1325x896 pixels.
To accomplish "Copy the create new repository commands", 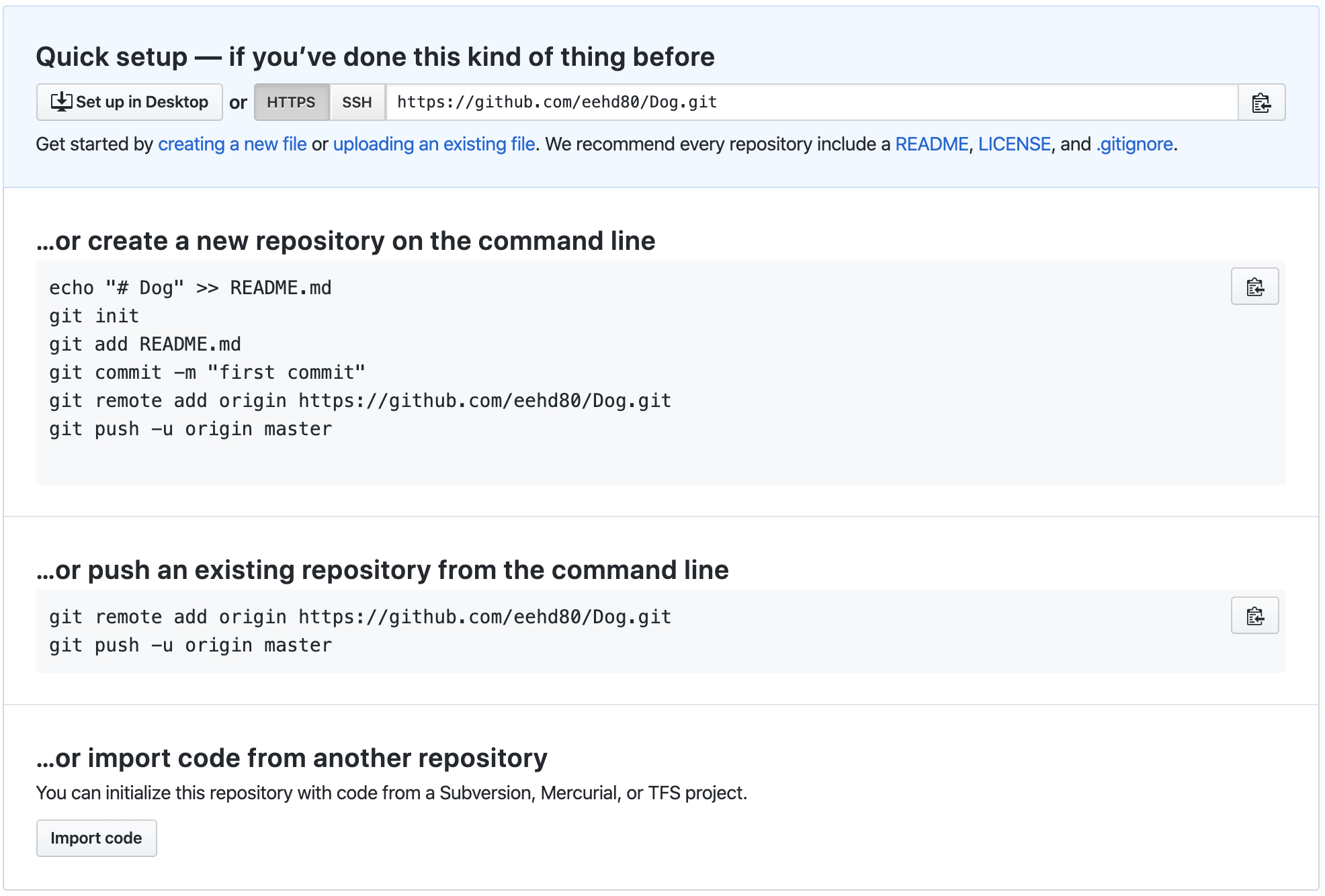I will pyautogui.click(x=1254, y=287).
